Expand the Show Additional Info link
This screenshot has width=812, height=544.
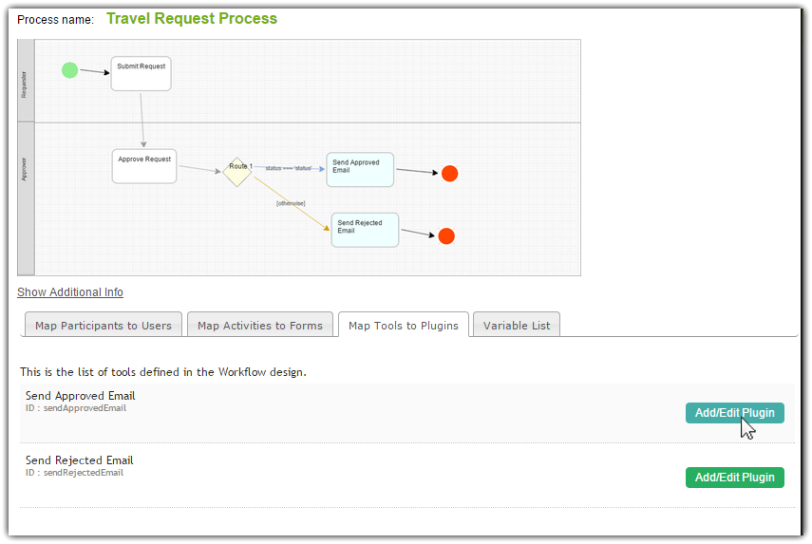[70, 292]
